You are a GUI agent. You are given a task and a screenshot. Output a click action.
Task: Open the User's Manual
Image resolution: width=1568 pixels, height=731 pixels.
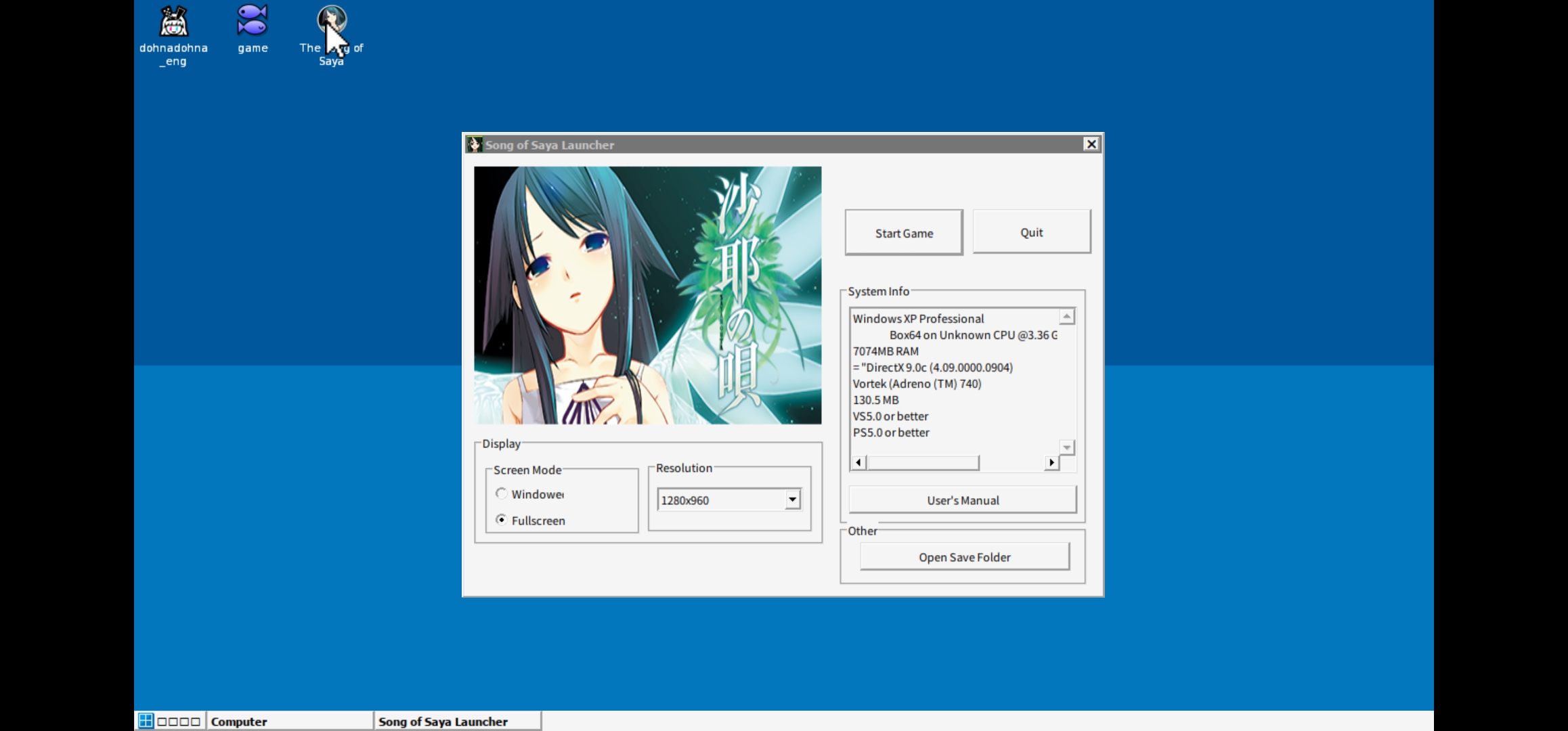(x=962, y=500)
